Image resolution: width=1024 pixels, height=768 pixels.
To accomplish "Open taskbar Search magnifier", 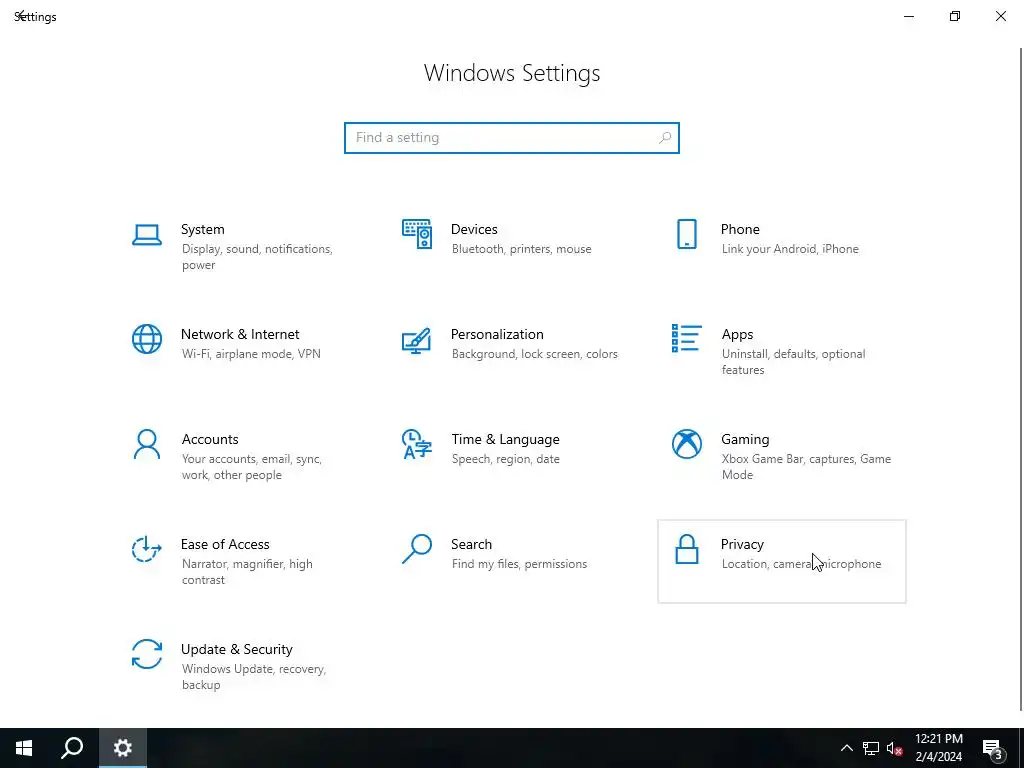I will click(72, 748).
